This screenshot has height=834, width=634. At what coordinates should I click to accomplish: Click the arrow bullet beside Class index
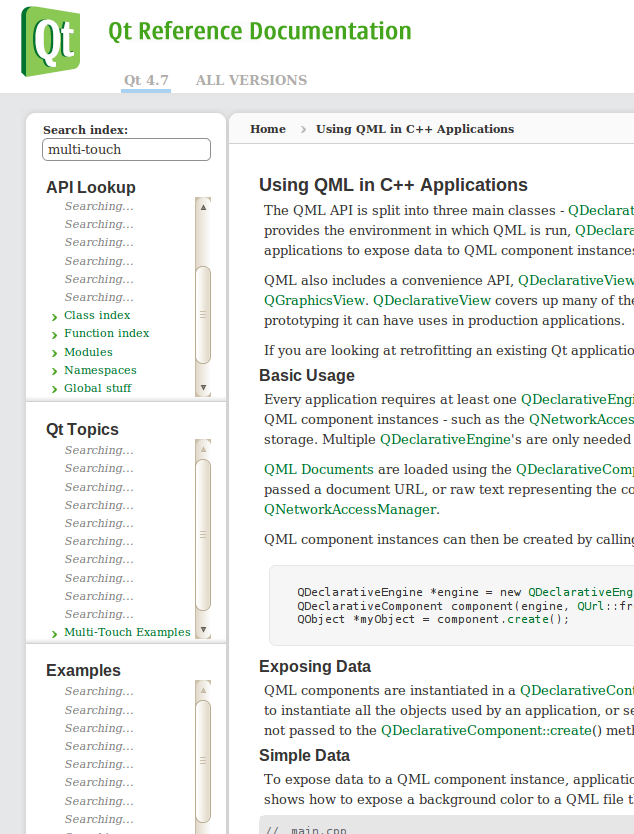(54, 317)
